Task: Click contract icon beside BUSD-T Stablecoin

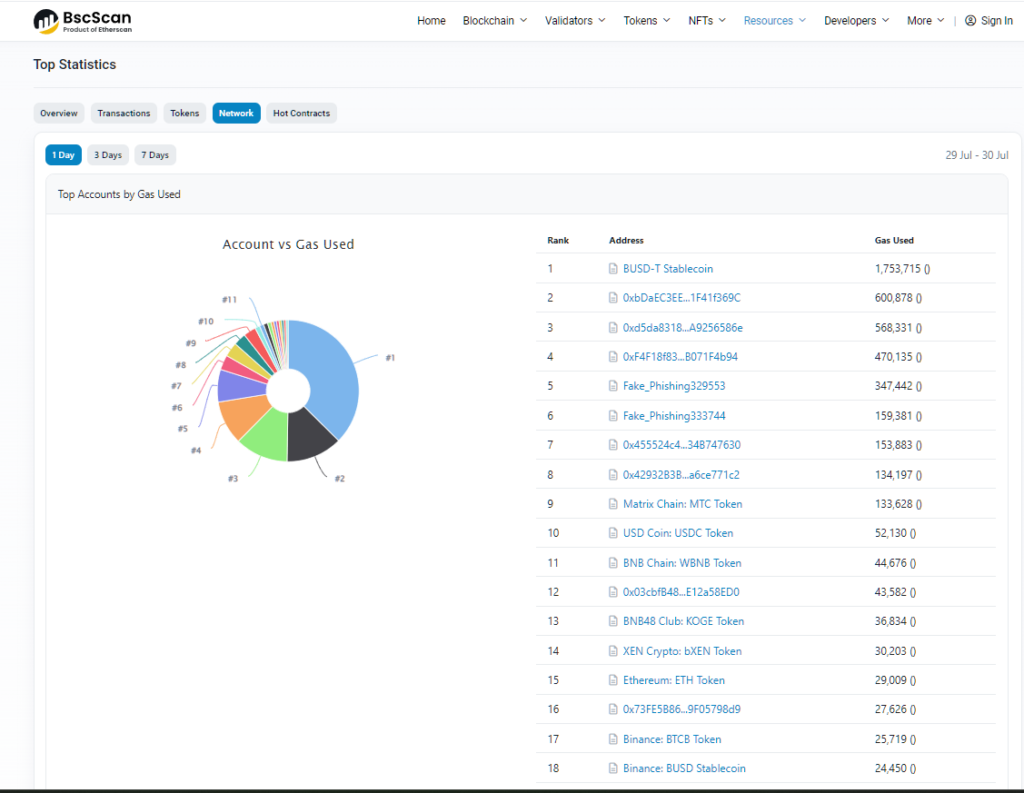Action: (614, 269)
